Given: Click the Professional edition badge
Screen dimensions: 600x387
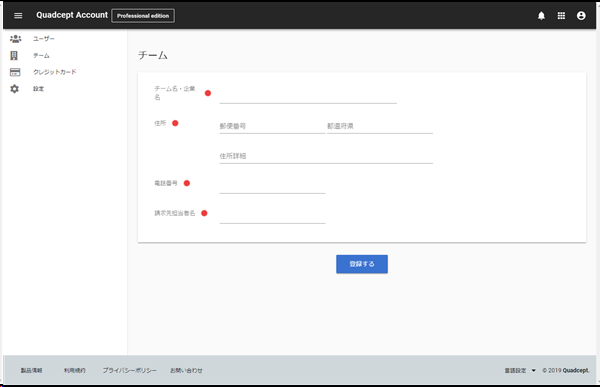Looking at the screenshot, I should (x=143, y=16).
